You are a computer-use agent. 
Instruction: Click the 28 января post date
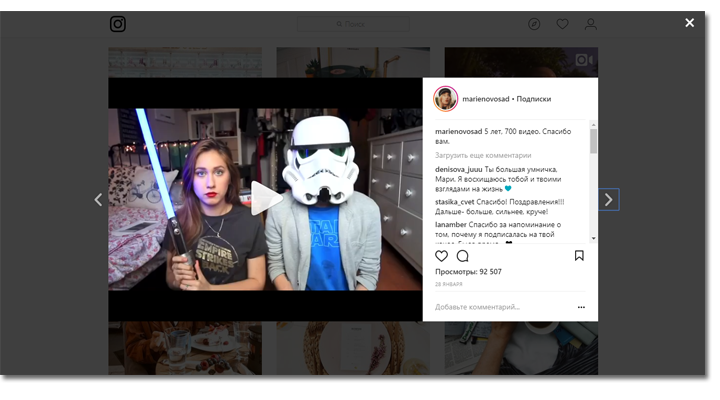coord(449,284)
